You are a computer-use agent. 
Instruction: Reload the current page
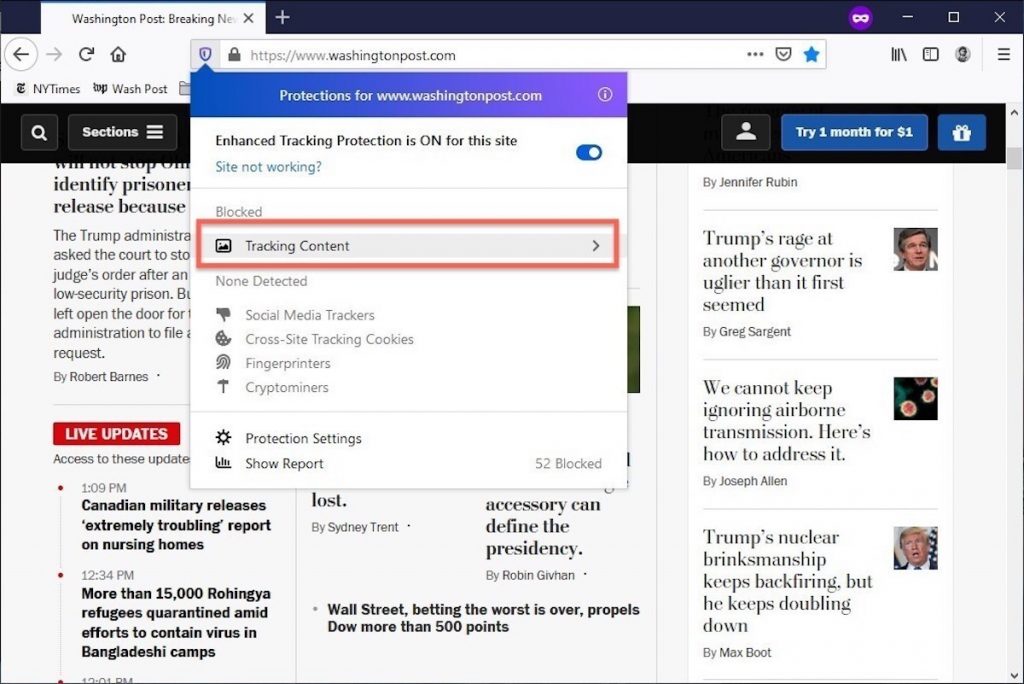pos(86,55)
